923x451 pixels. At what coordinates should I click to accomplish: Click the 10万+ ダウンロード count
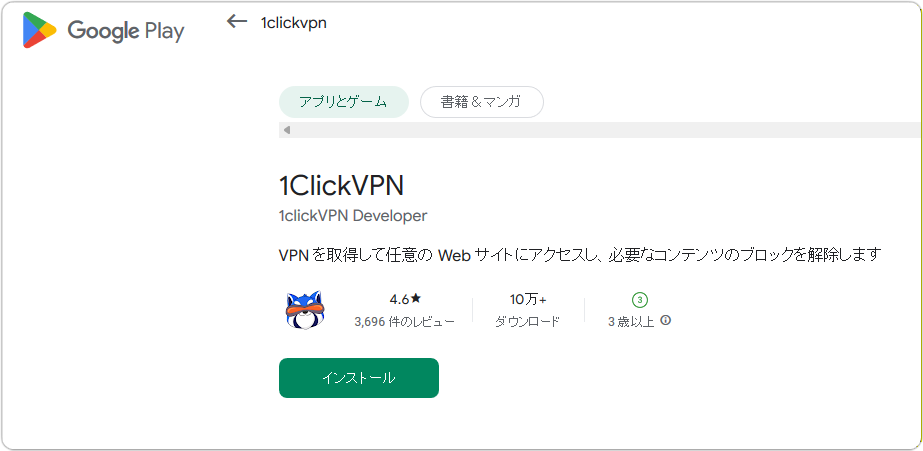click(x=527, y=310)
